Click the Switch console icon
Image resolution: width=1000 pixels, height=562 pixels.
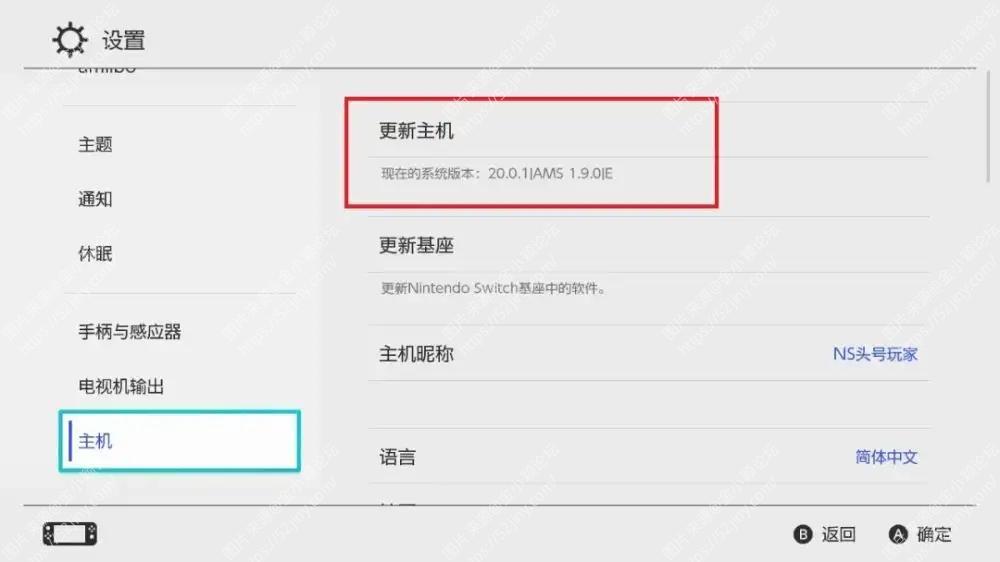70,534
